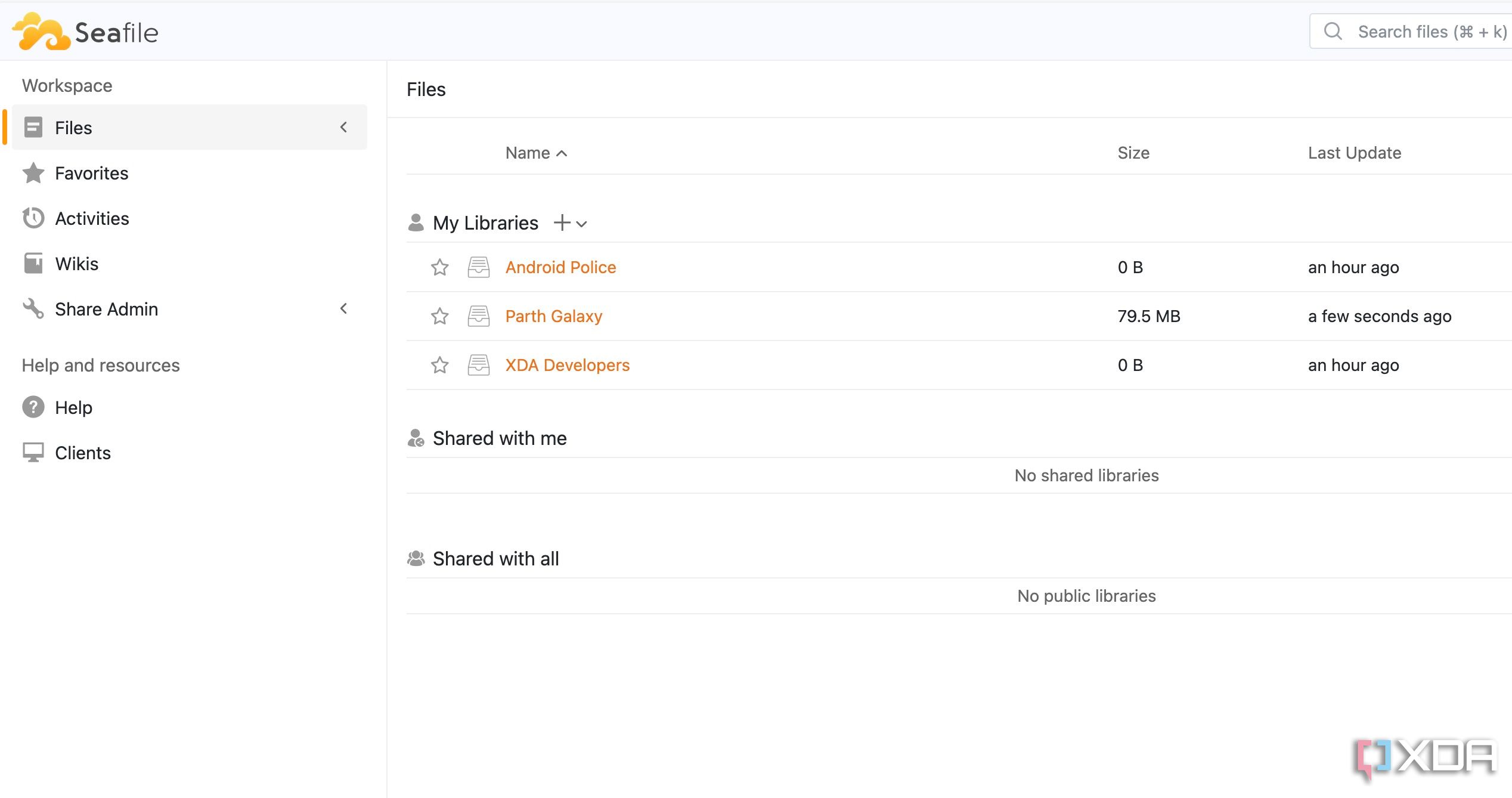Open Favorites via its star icon

(x=33, y=173)
